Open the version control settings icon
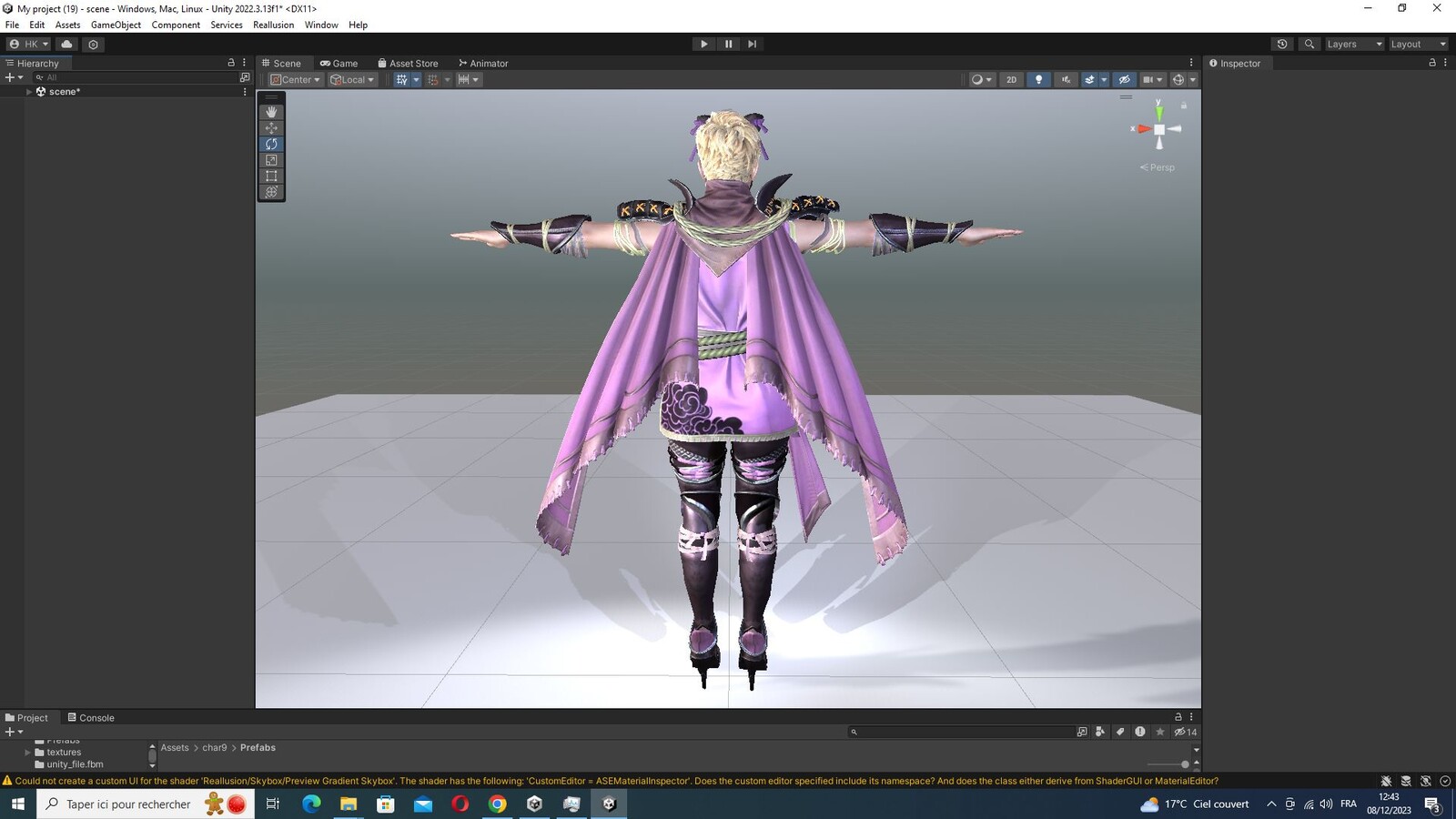Screen dimensions: 1456x819 (x=93, y=44)
